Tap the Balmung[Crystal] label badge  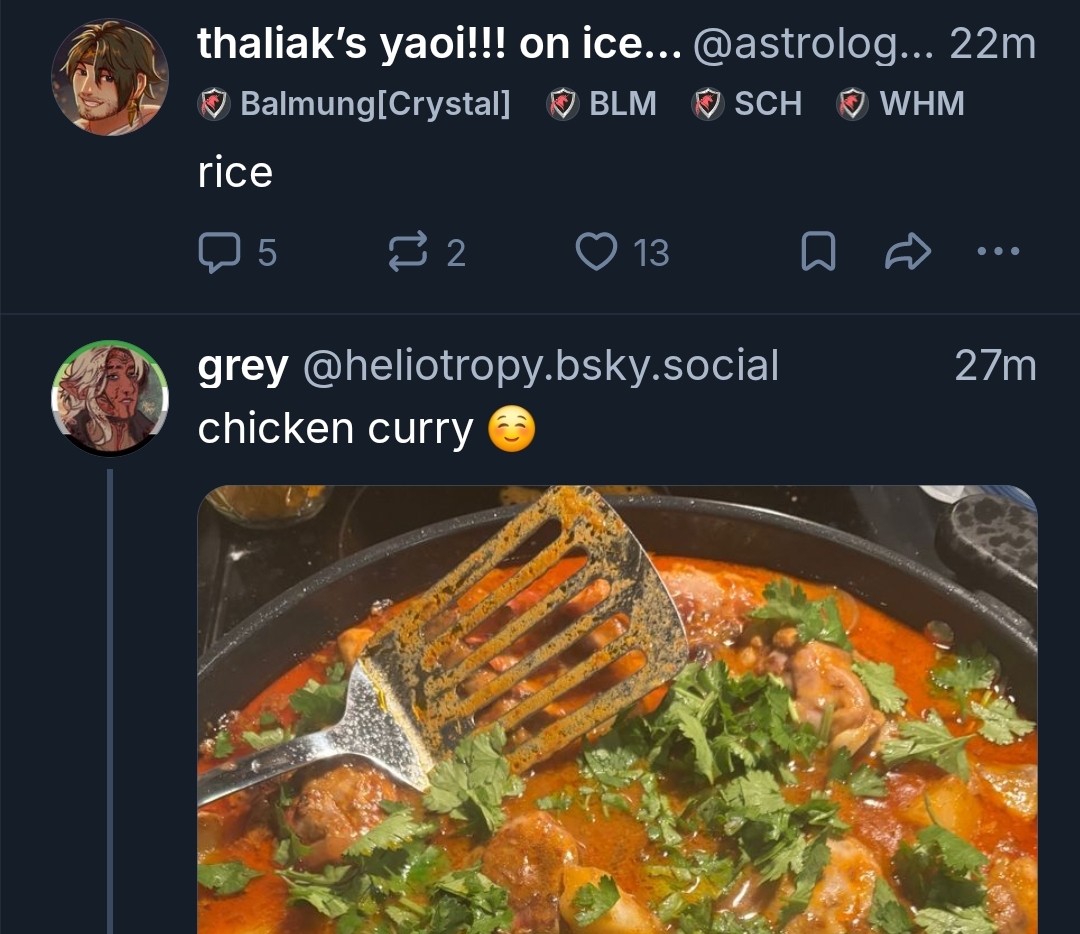click(355, 104)
